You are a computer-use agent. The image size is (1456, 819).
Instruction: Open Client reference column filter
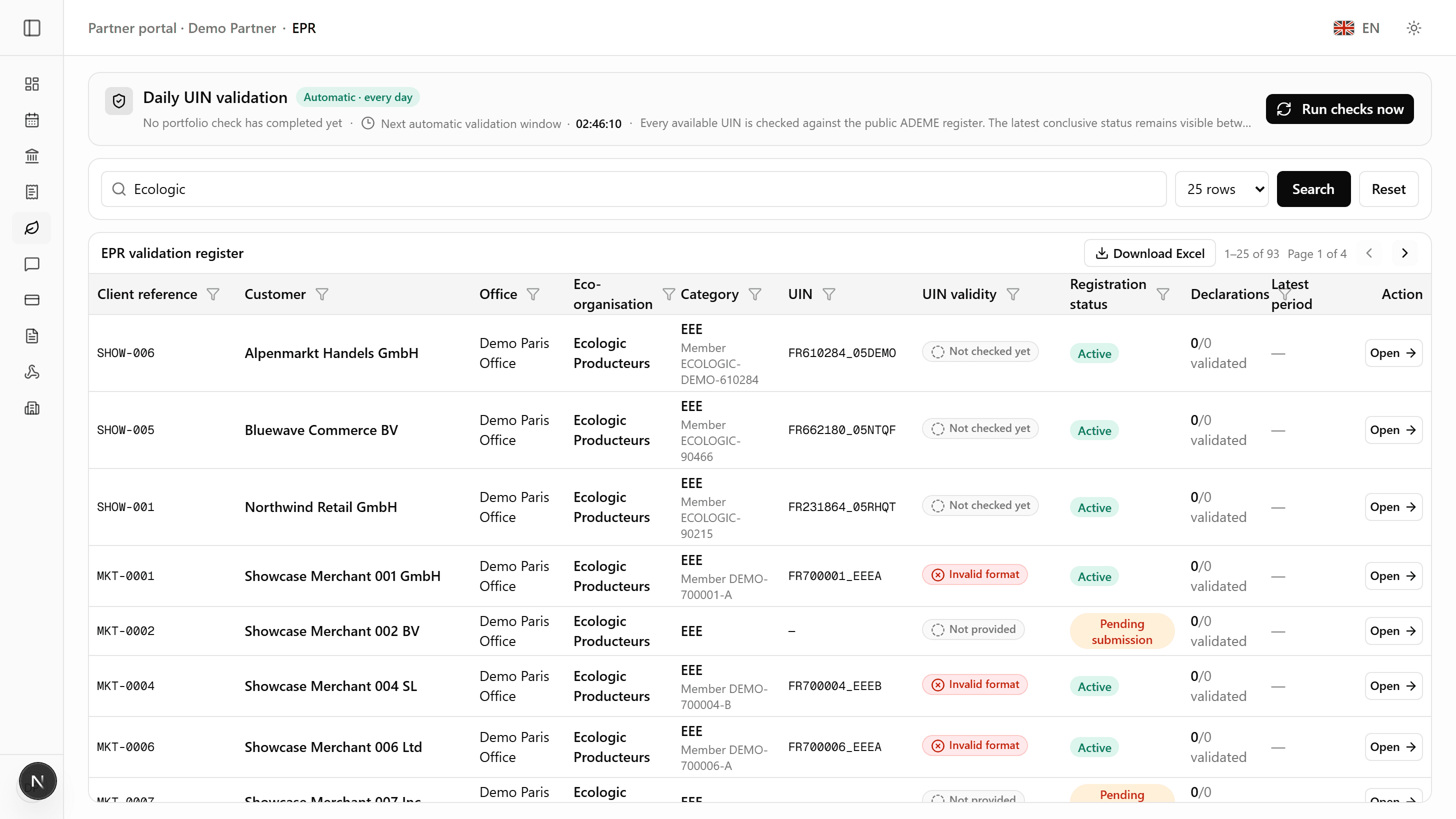tap(213, 294)
